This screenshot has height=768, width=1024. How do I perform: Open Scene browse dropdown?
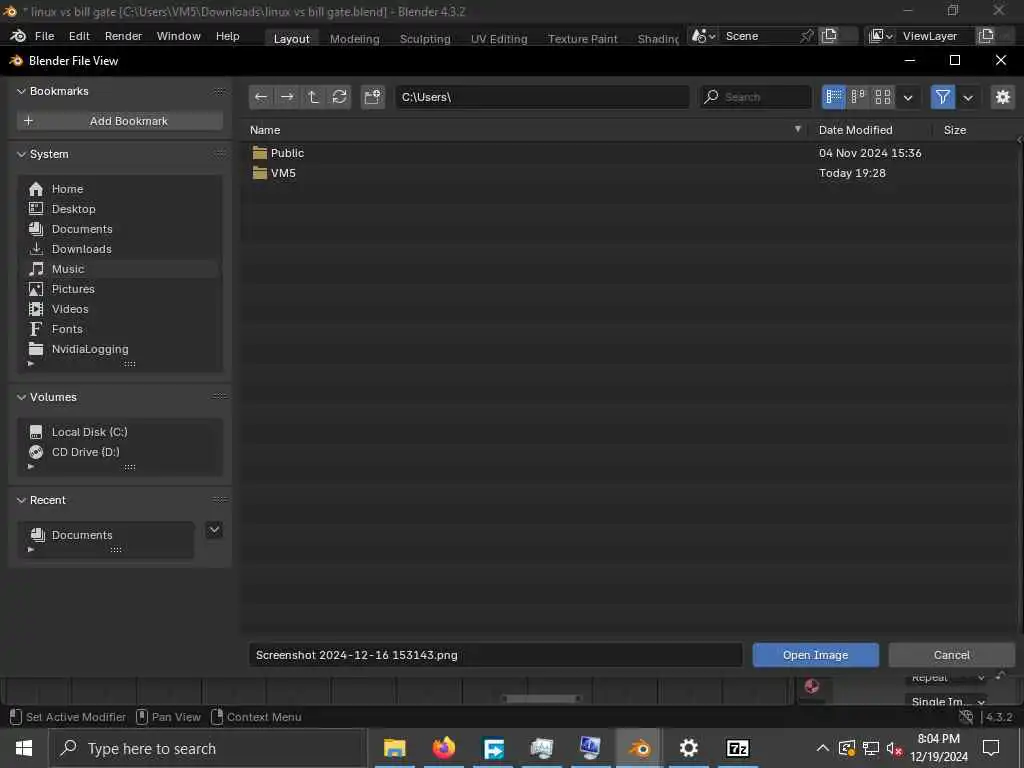703,36
